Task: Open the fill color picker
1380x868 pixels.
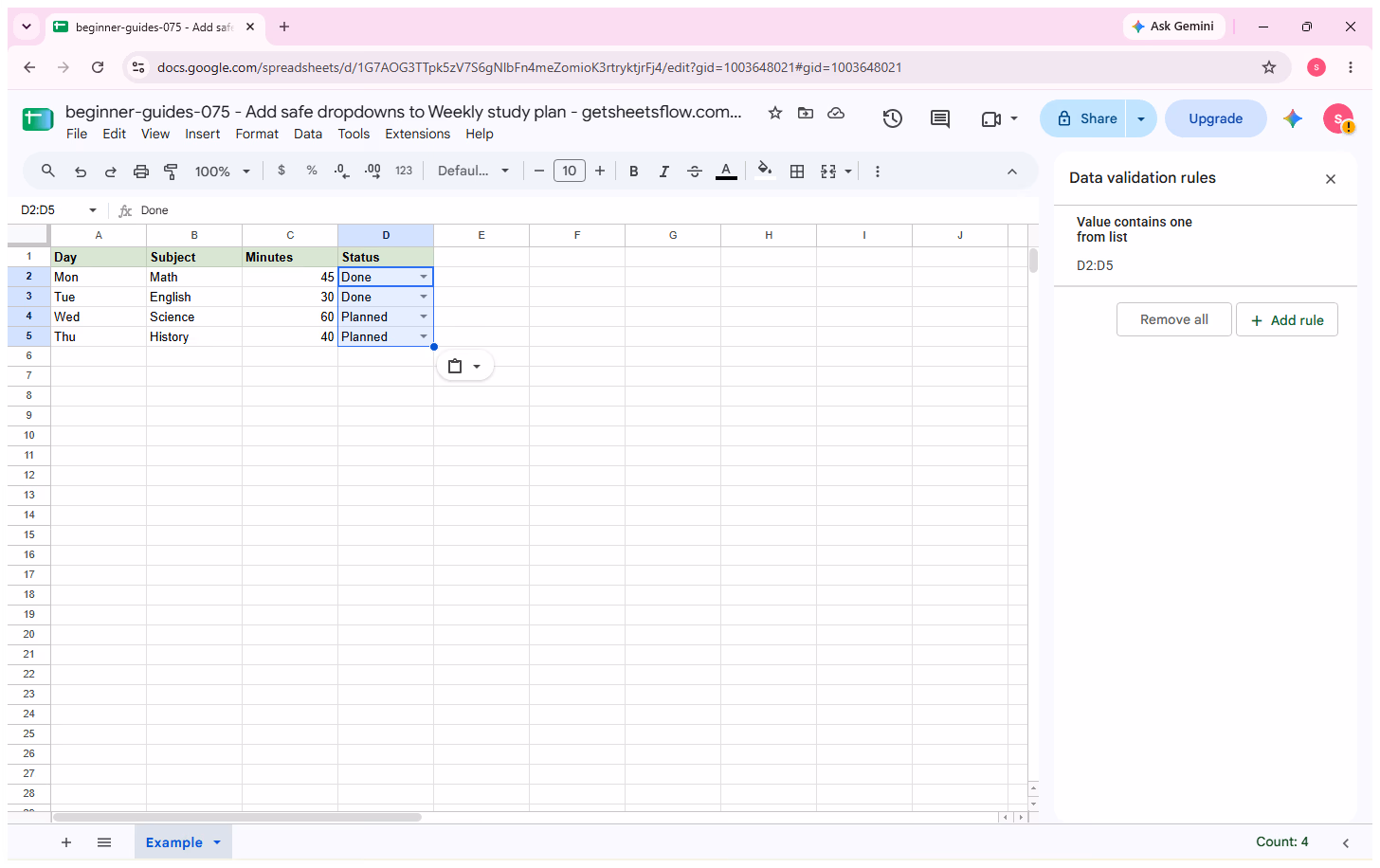Action: click(x=765, y=172)
